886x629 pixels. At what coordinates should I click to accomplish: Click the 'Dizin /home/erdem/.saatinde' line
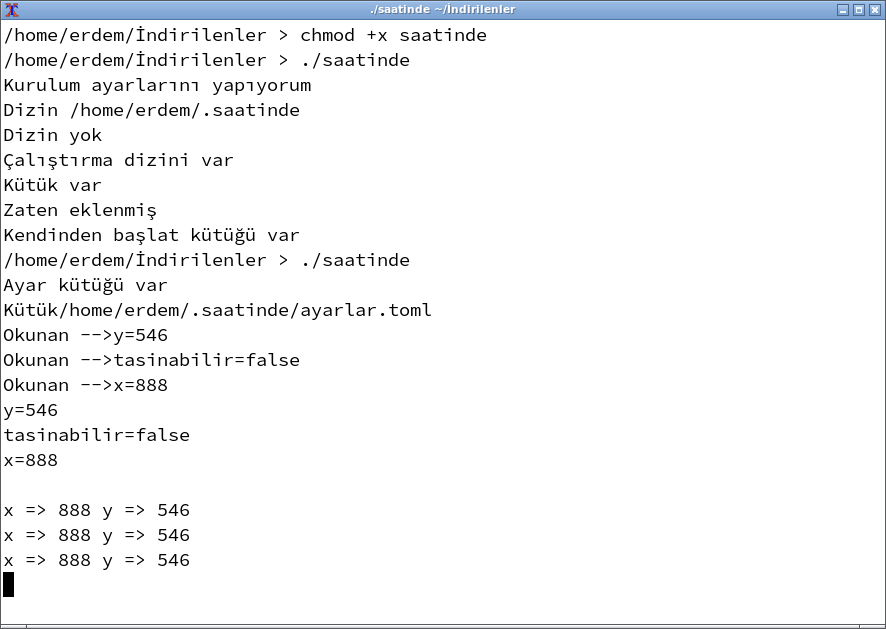click(x=151, y=111)
